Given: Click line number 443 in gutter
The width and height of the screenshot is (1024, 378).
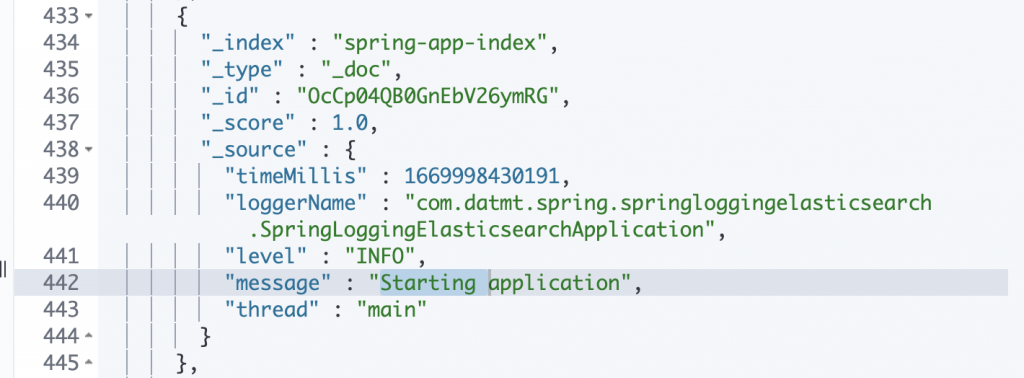Looking at the screenshot, I should (61, 309).
